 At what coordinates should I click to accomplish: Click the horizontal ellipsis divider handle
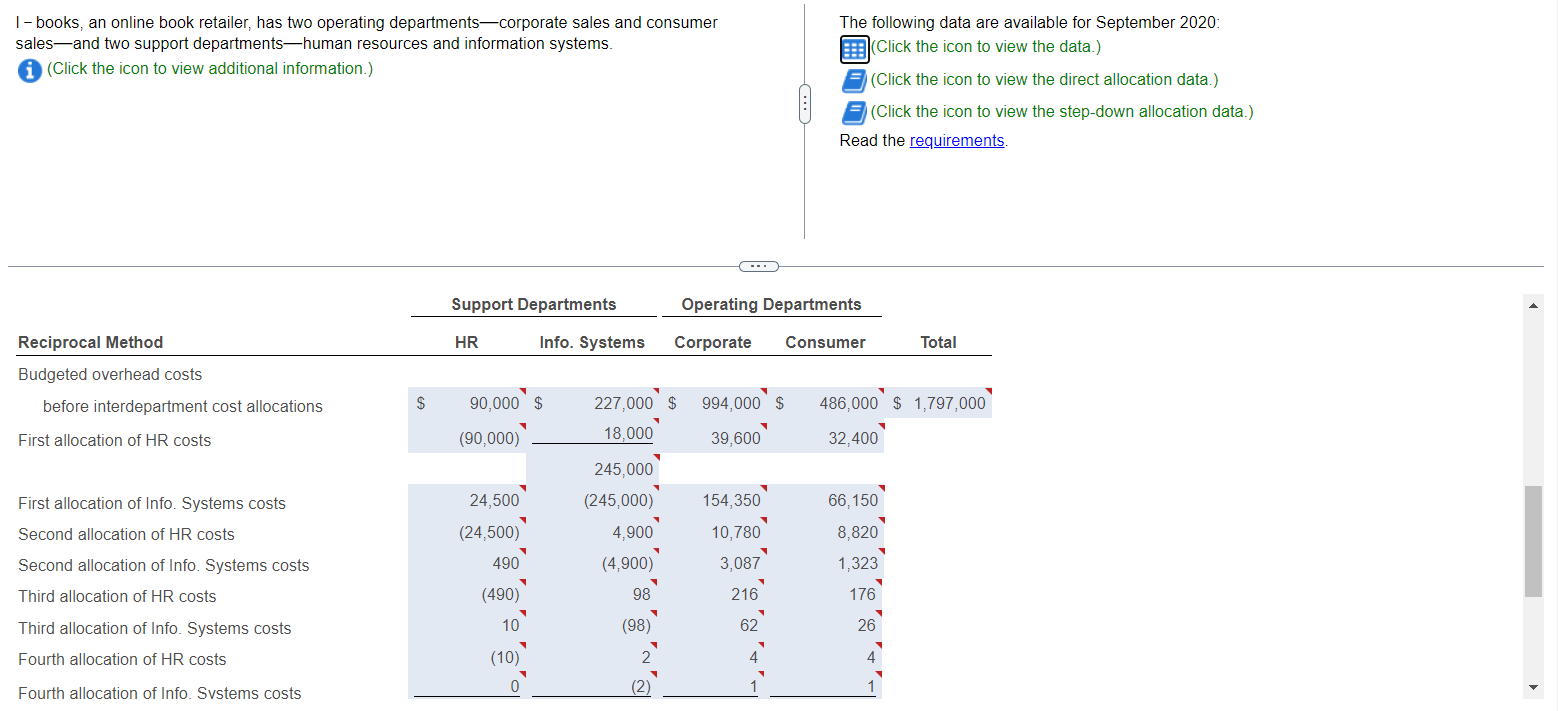(x=757, y=266)
